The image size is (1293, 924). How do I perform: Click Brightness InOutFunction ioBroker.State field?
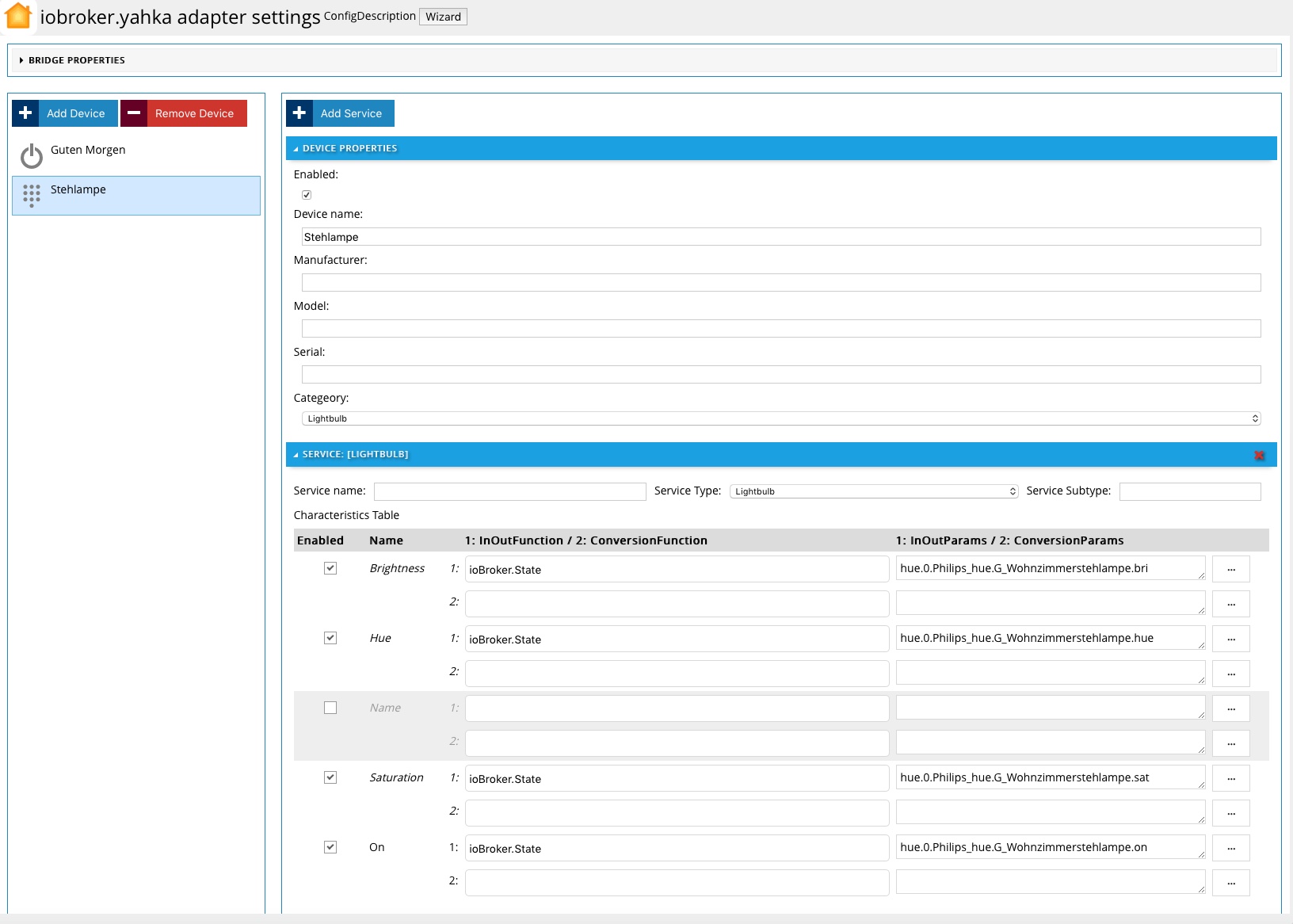tap(677, 569)
